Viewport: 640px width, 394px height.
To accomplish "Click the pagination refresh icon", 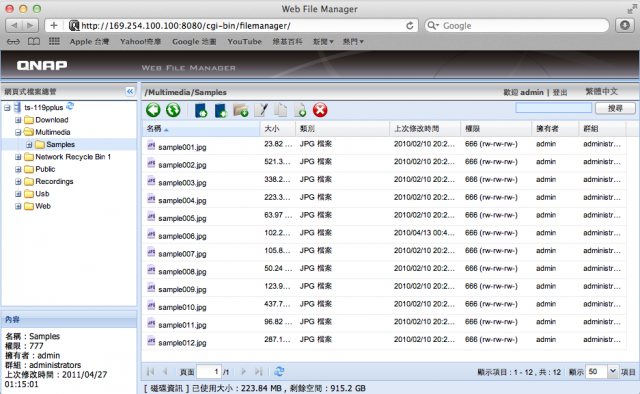I will (279, 372).
